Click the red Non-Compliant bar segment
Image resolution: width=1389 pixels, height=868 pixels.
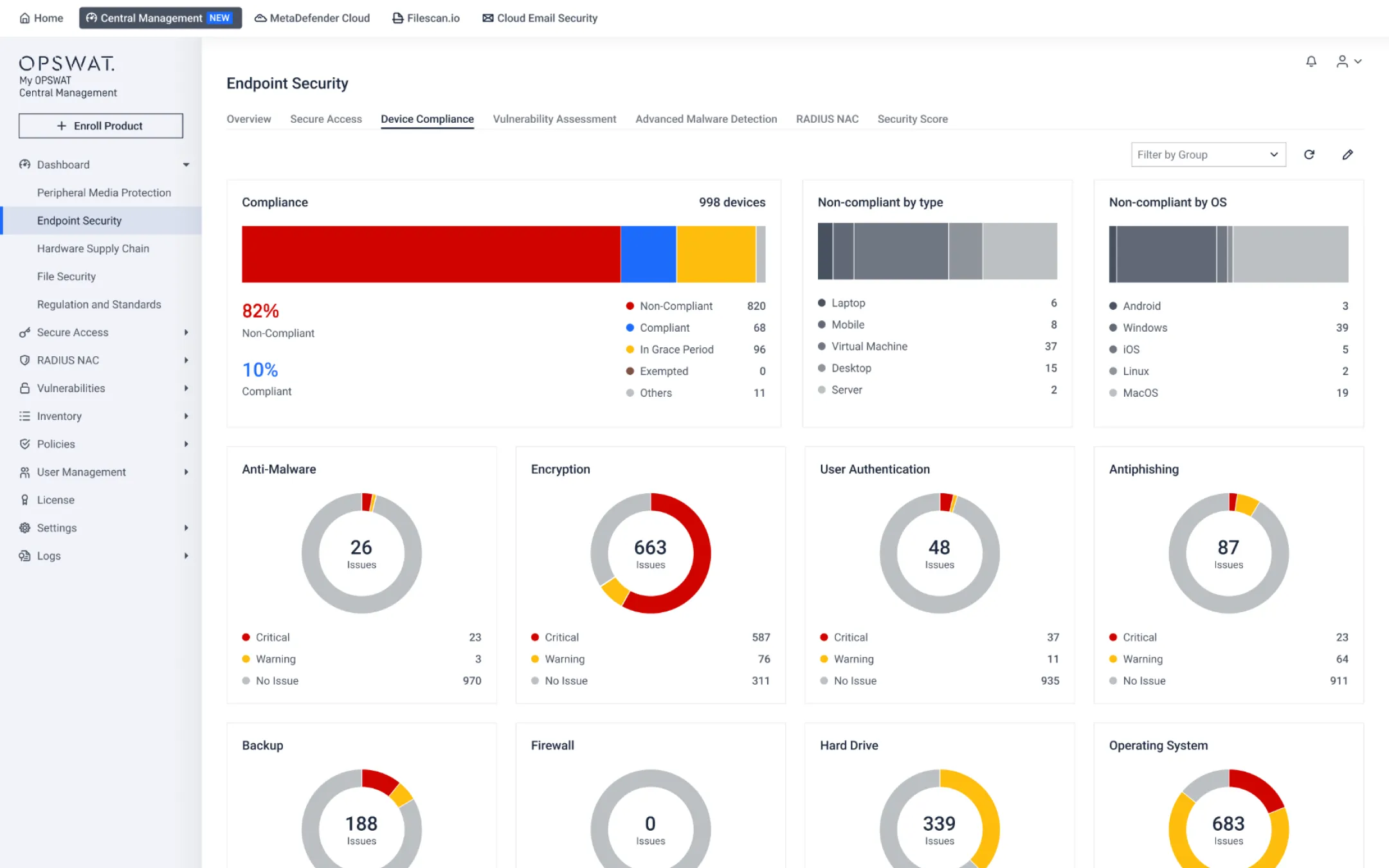(x=431, y=254)
